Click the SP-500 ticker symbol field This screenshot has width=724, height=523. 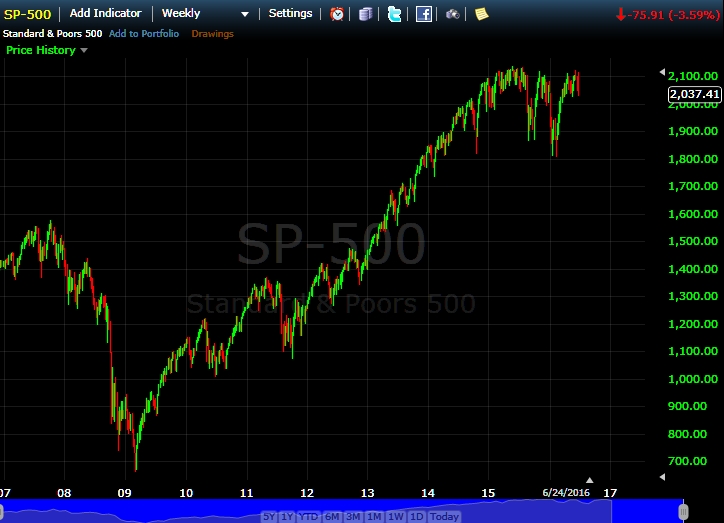(28, 14)
